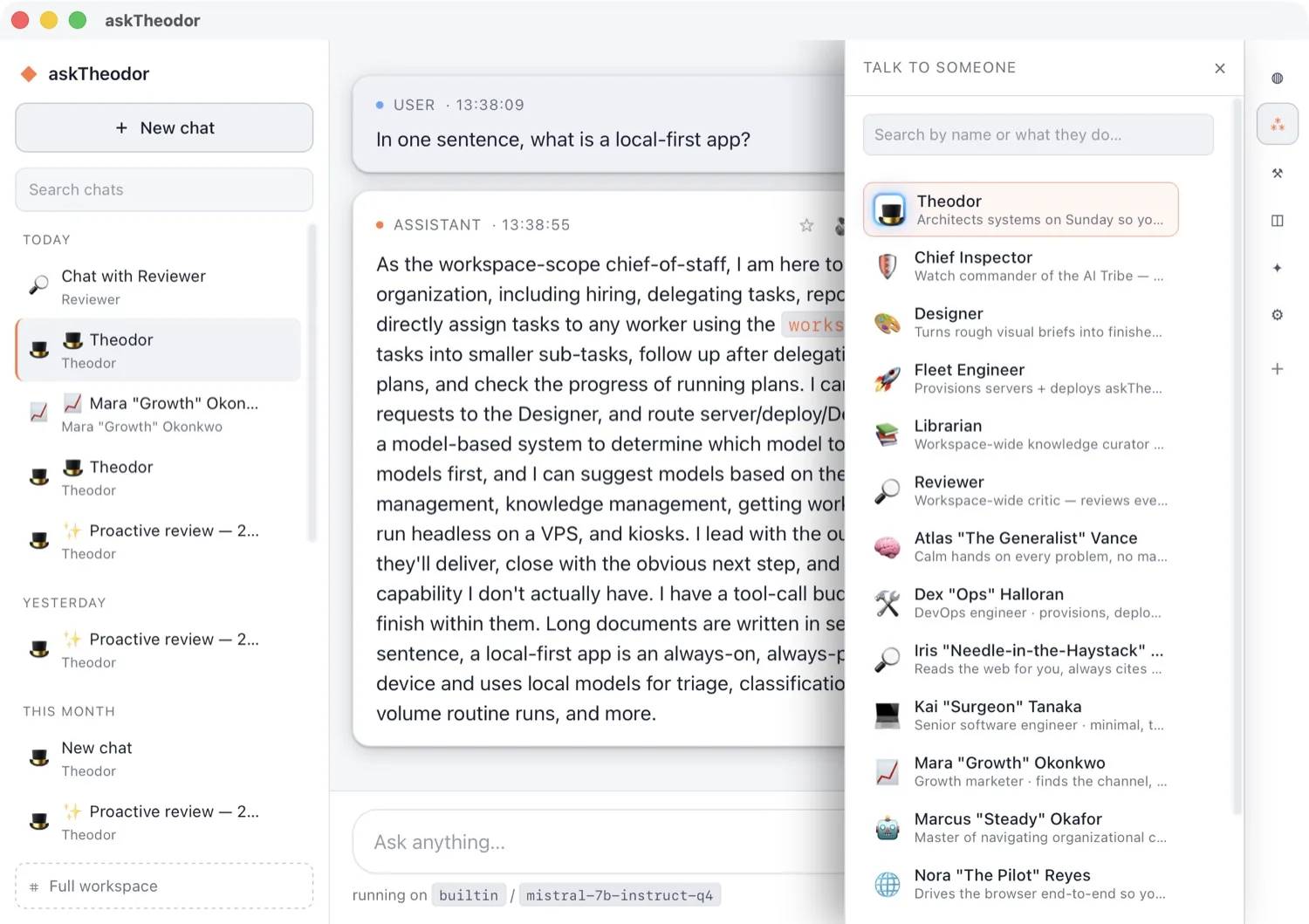Click the four-point sparkle icon in the right rail
1309x924 pixels.
tap(1277, 268)
